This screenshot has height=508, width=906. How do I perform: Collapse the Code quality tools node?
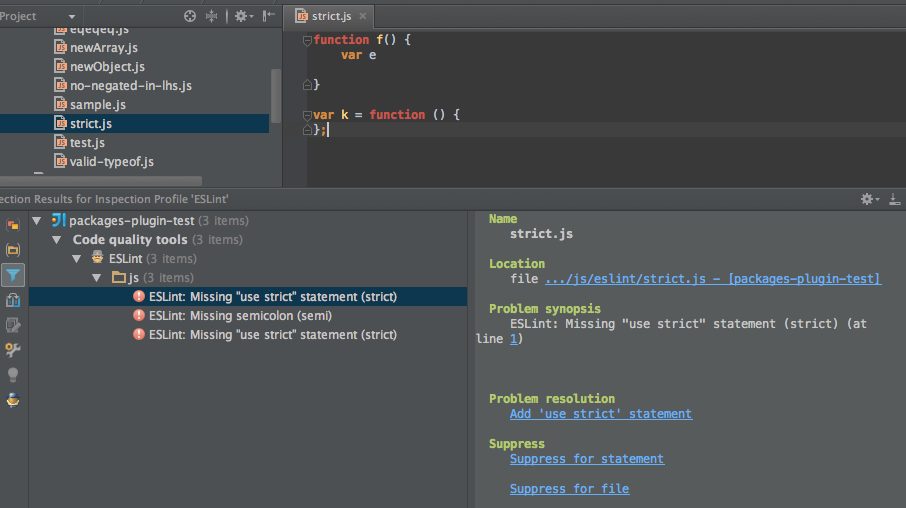[x=57, y=240]
